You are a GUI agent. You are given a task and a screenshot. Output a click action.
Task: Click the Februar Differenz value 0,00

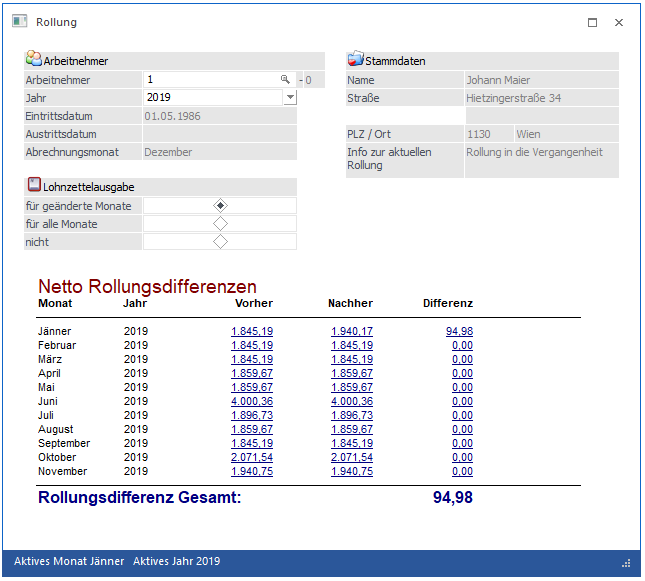tap(462, 345)
